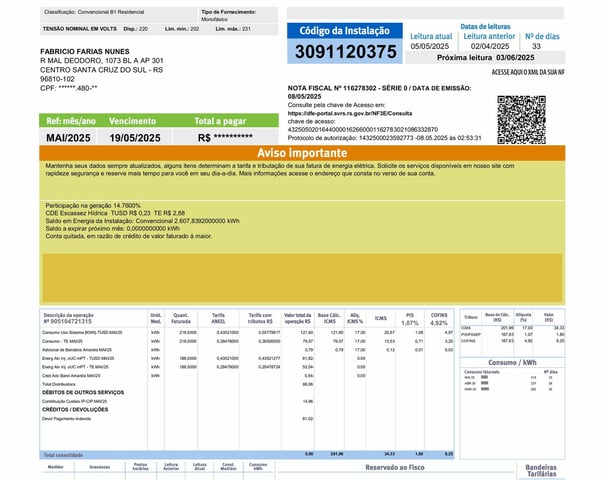Click the 'Descrição da operação' column header
The height and width of the screenshot is (480, 606).
pyautogui.click(x=68, y=315)
